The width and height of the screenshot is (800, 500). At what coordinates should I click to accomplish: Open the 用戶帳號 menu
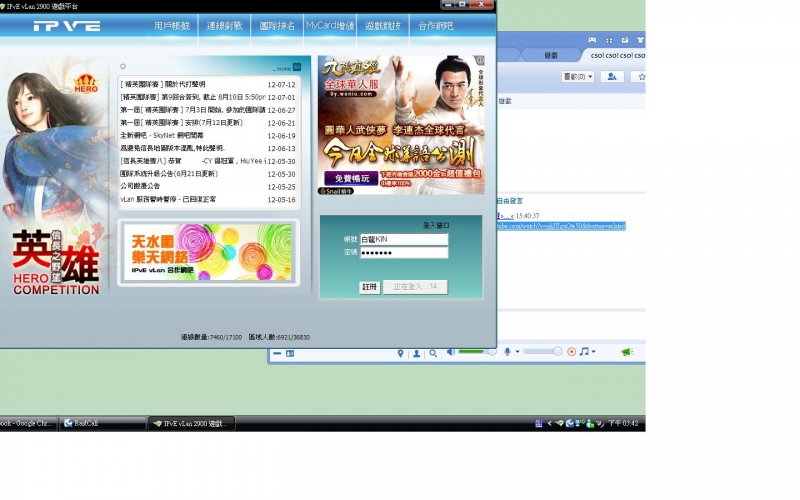coord(172,26)
